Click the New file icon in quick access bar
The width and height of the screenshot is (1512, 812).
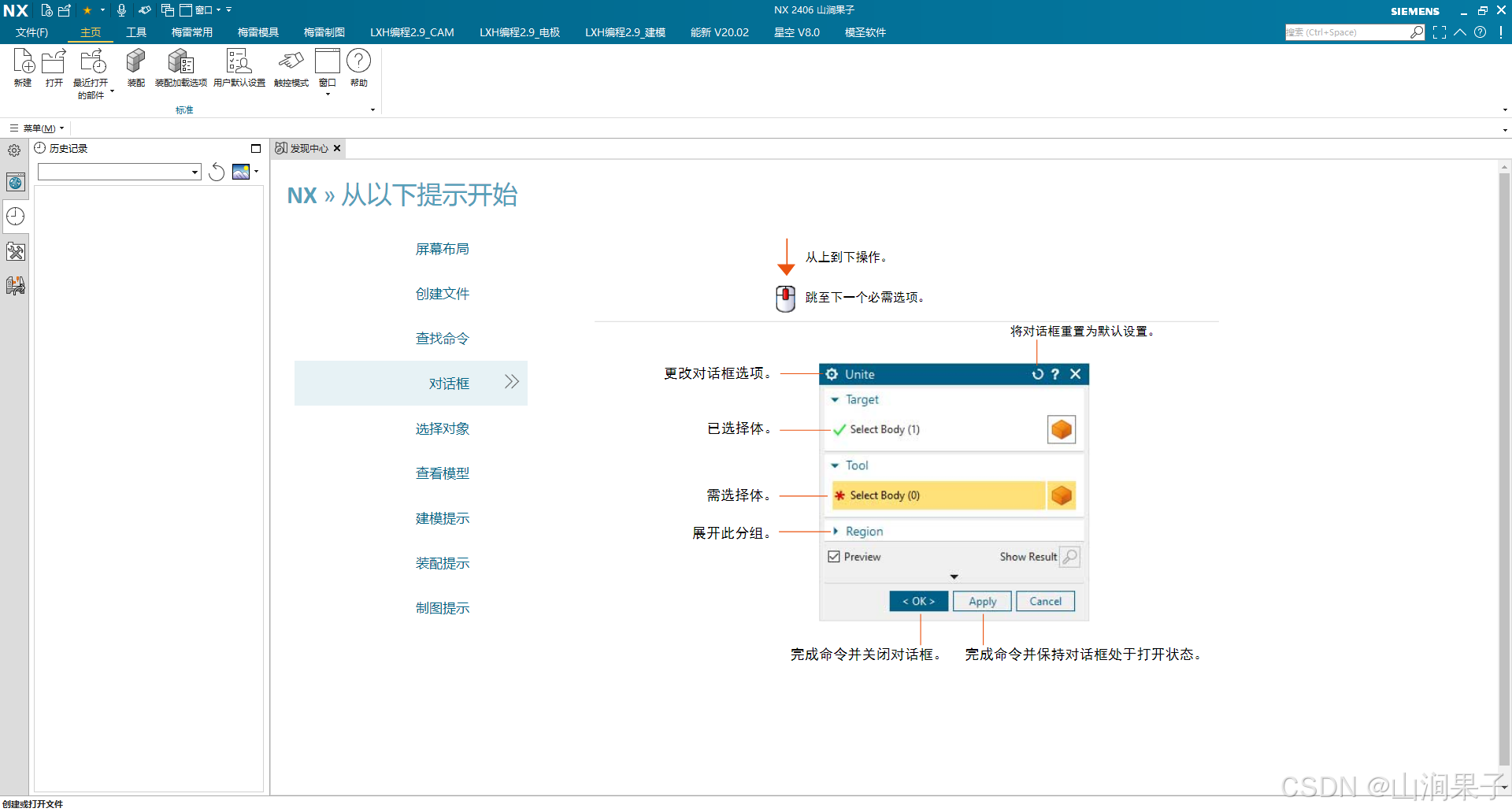click(46, 10)
